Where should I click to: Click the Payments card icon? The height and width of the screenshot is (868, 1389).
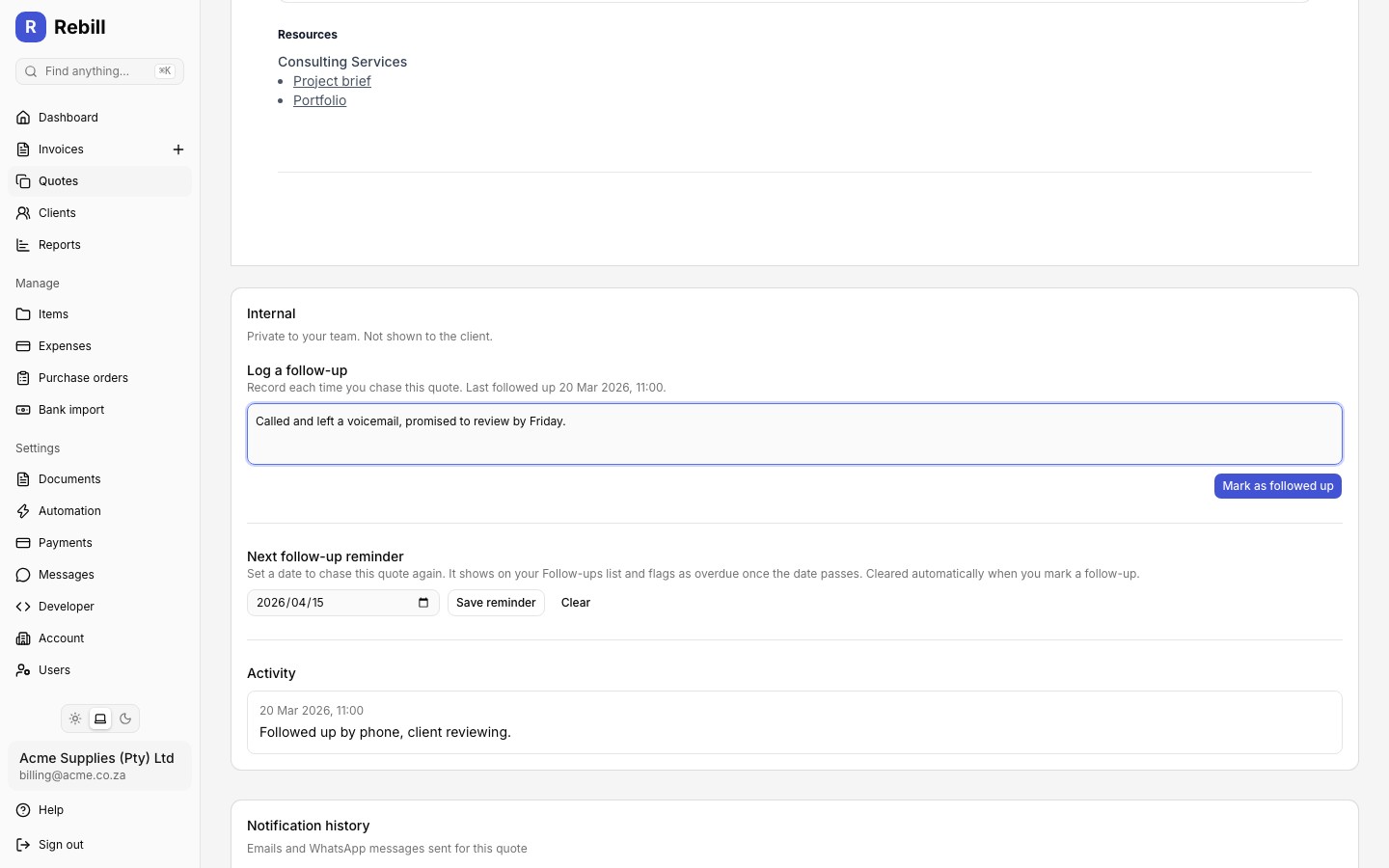23,543
